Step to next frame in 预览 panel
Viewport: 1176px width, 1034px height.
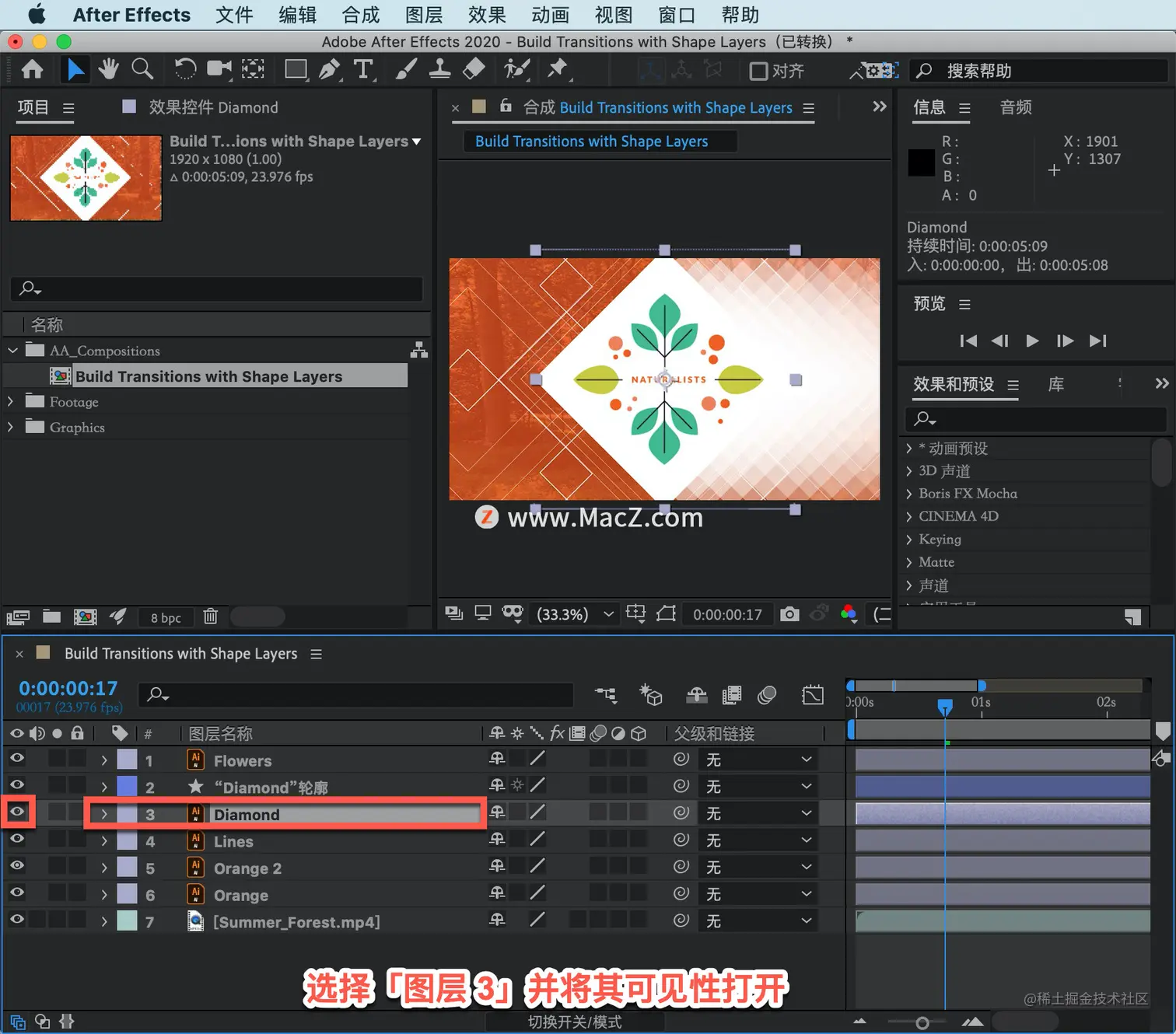[1065, 341]
